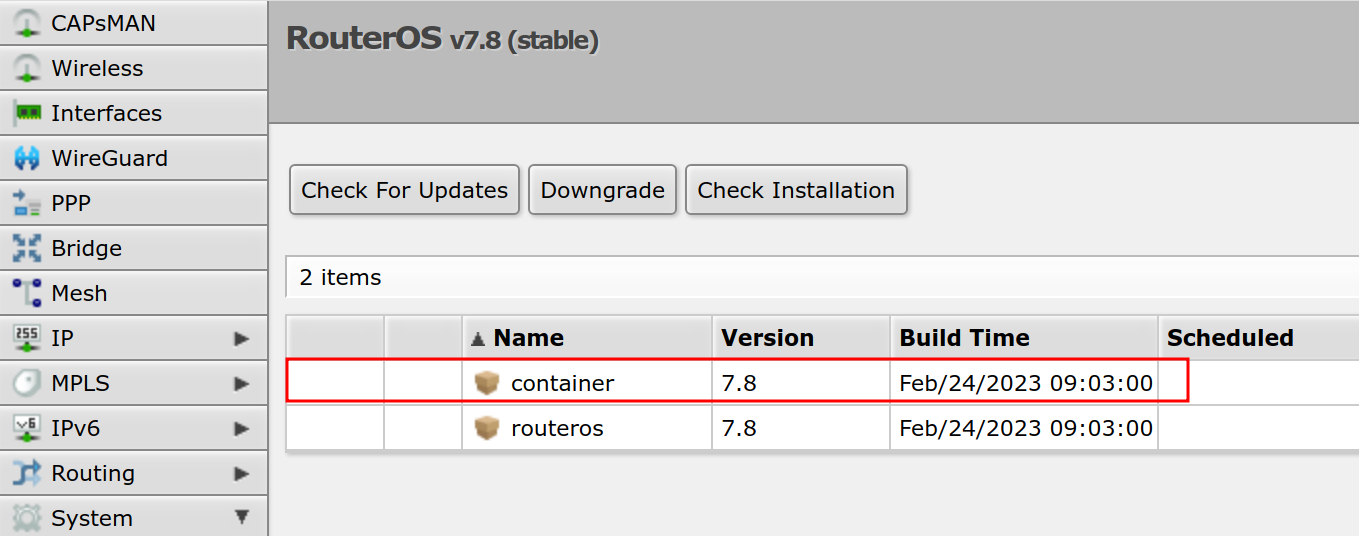Click the Downgrade button
This screenshot has width=1359, height=536.
[602, 190]
